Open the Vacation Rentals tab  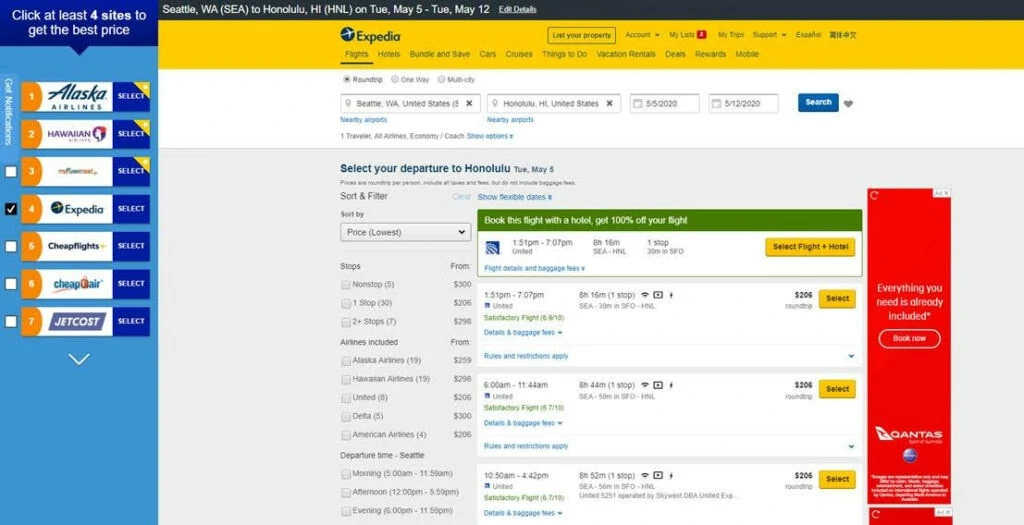pyautogui.click(x=626, y=54)
